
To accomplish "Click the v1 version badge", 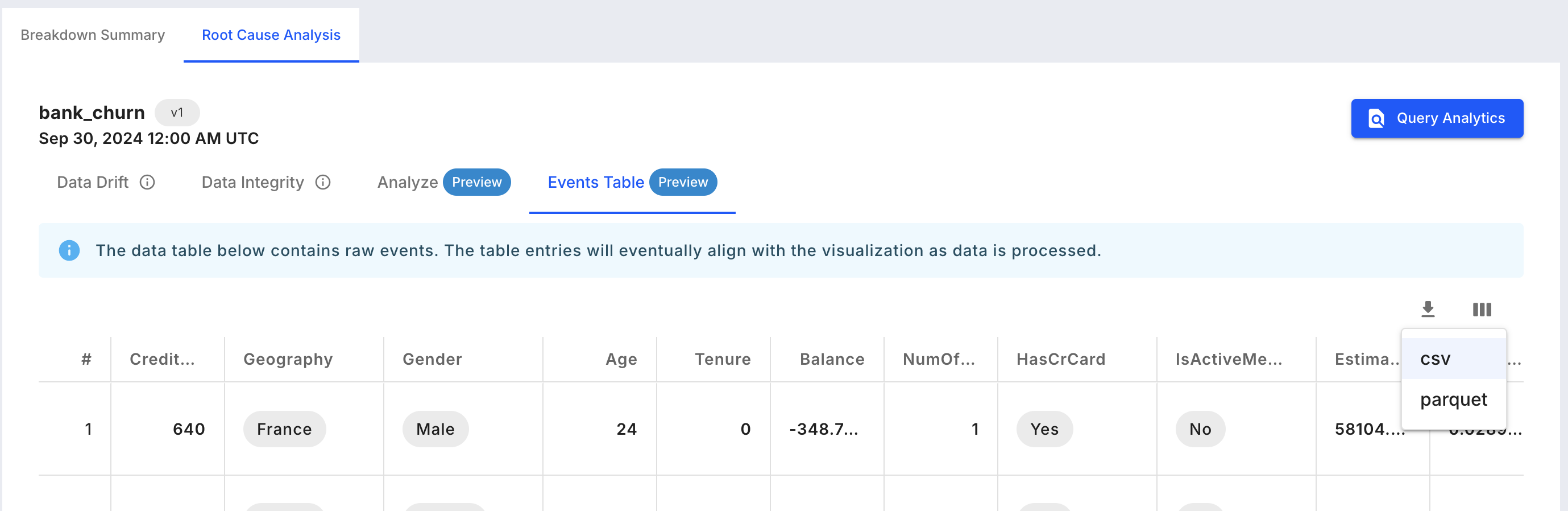I will click(177, 113).
